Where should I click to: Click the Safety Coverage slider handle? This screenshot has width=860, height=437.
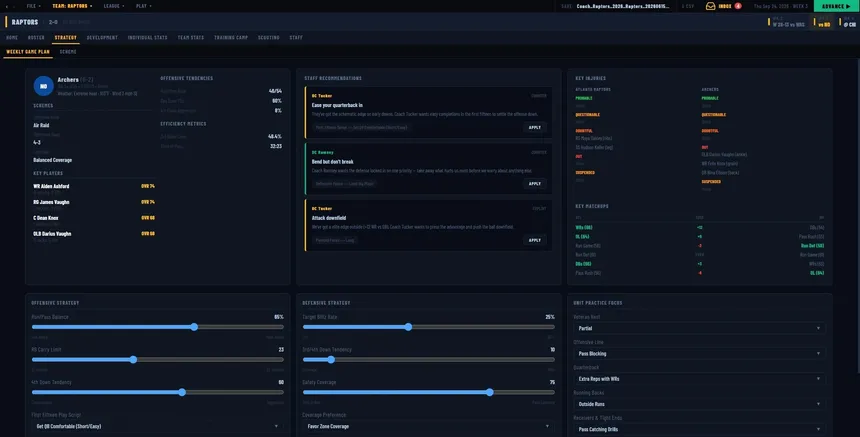pyautogui.click(x=489, y=392)
